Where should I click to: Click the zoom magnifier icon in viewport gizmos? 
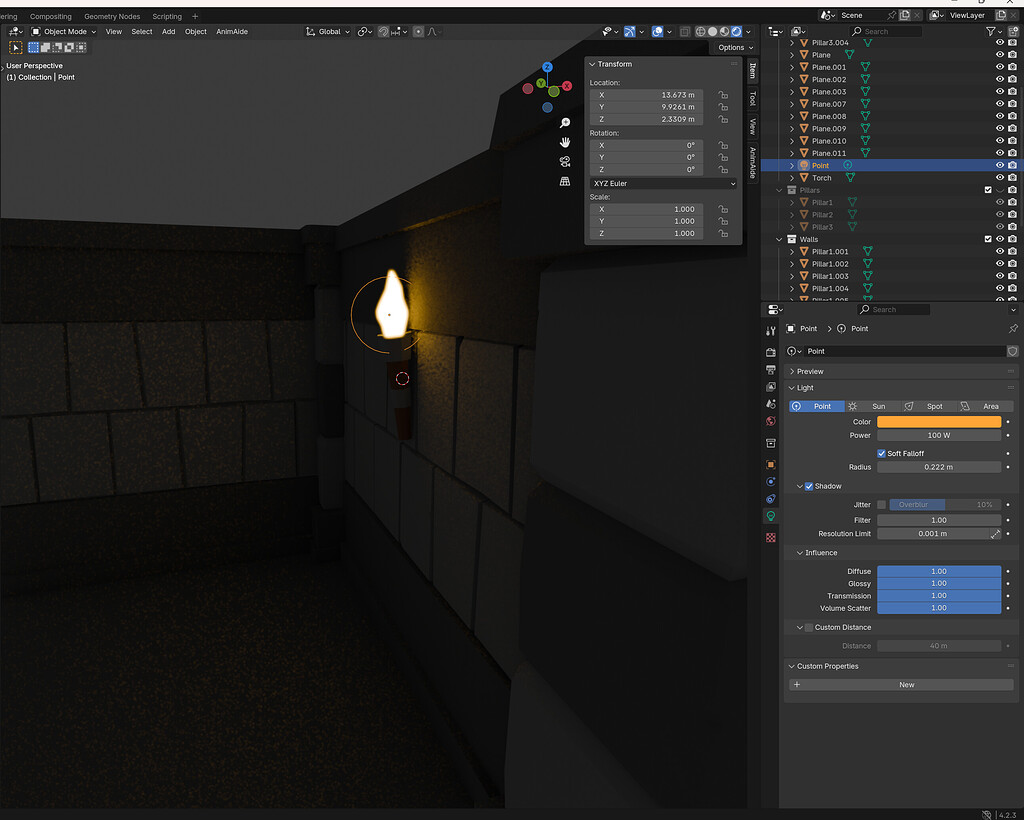[x=565, y=122]
